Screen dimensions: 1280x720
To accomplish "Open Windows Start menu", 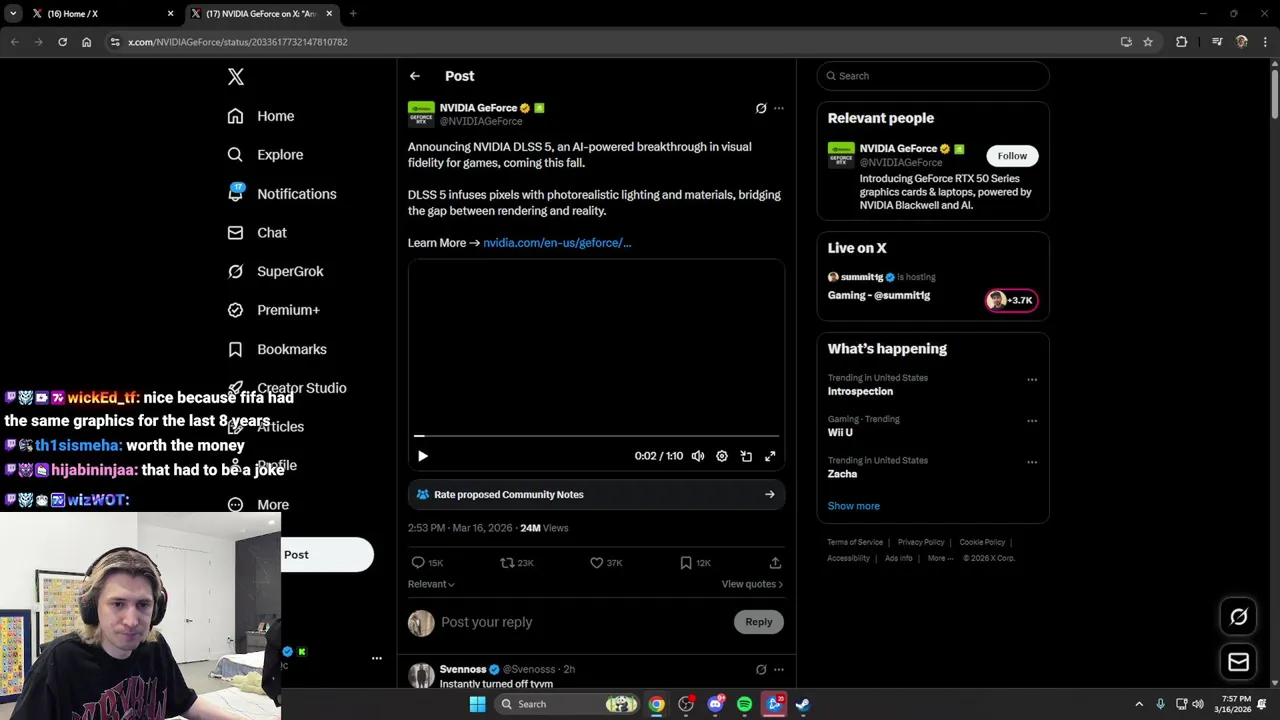I will click(x=477, y=704).
